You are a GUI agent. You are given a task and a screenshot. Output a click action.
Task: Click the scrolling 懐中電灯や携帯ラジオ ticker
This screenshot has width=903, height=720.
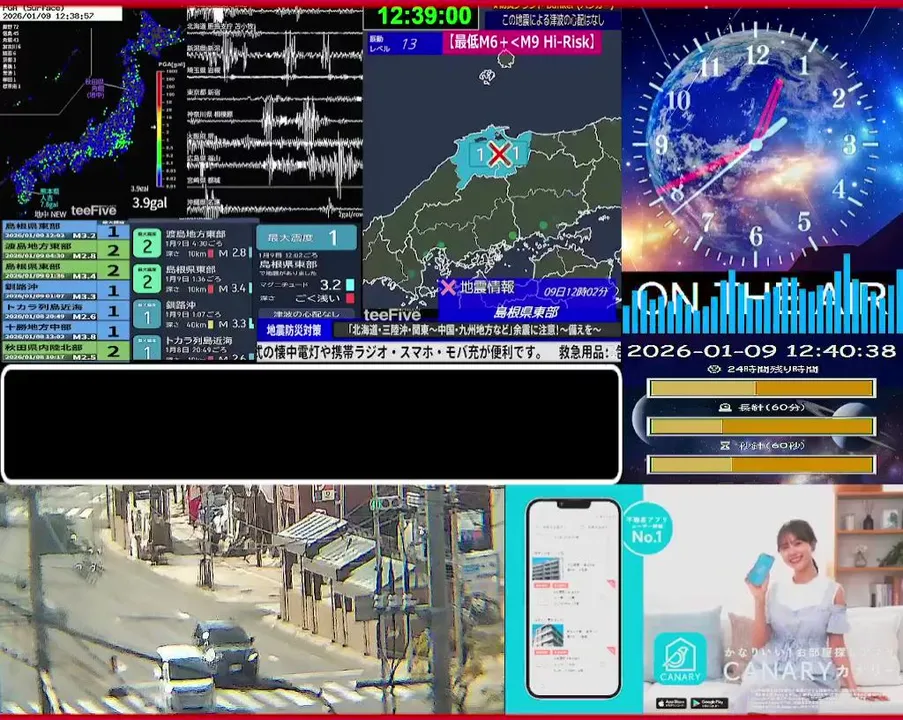[x=439, y=351]
